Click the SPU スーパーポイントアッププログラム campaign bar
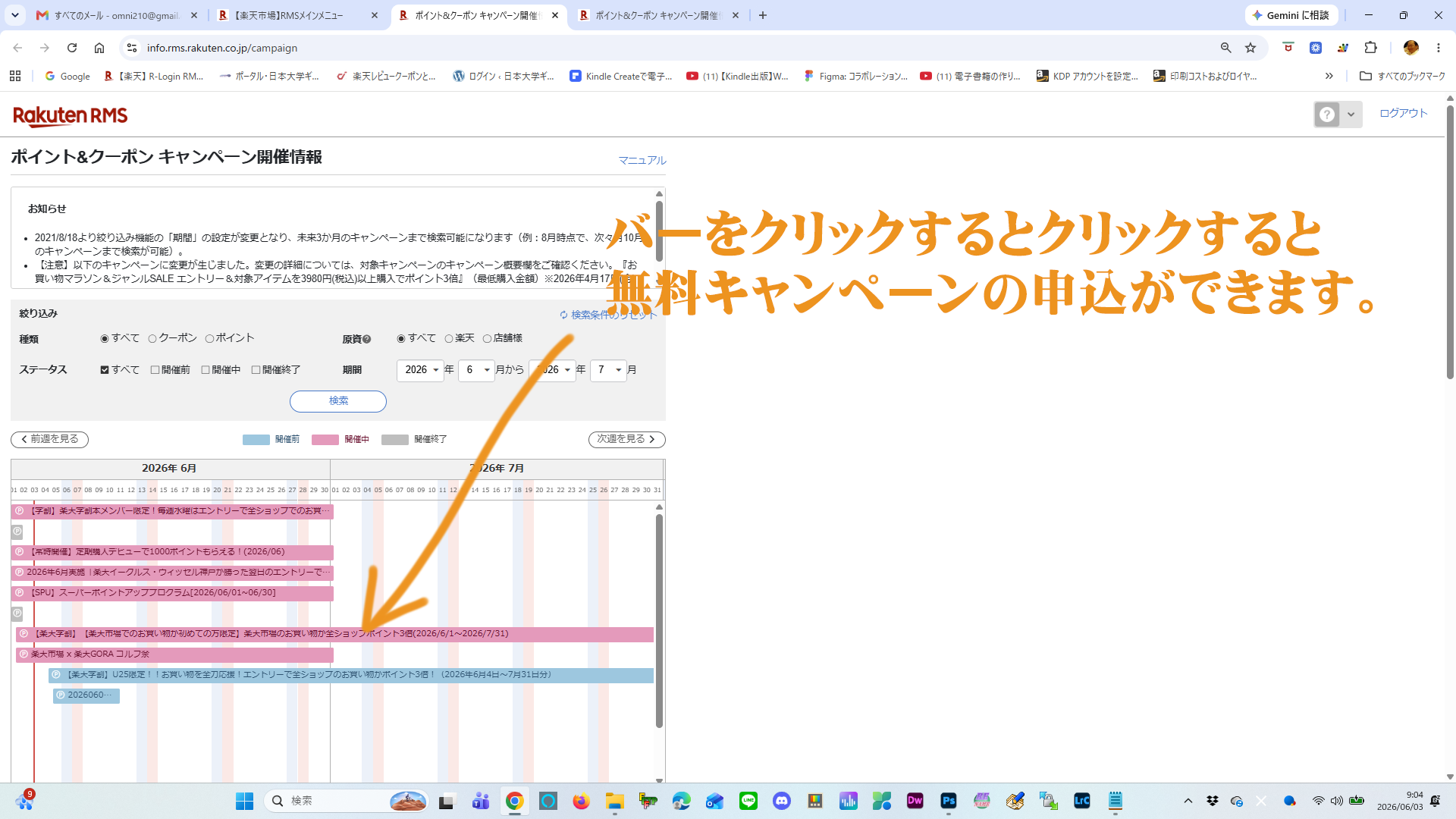 172,592
